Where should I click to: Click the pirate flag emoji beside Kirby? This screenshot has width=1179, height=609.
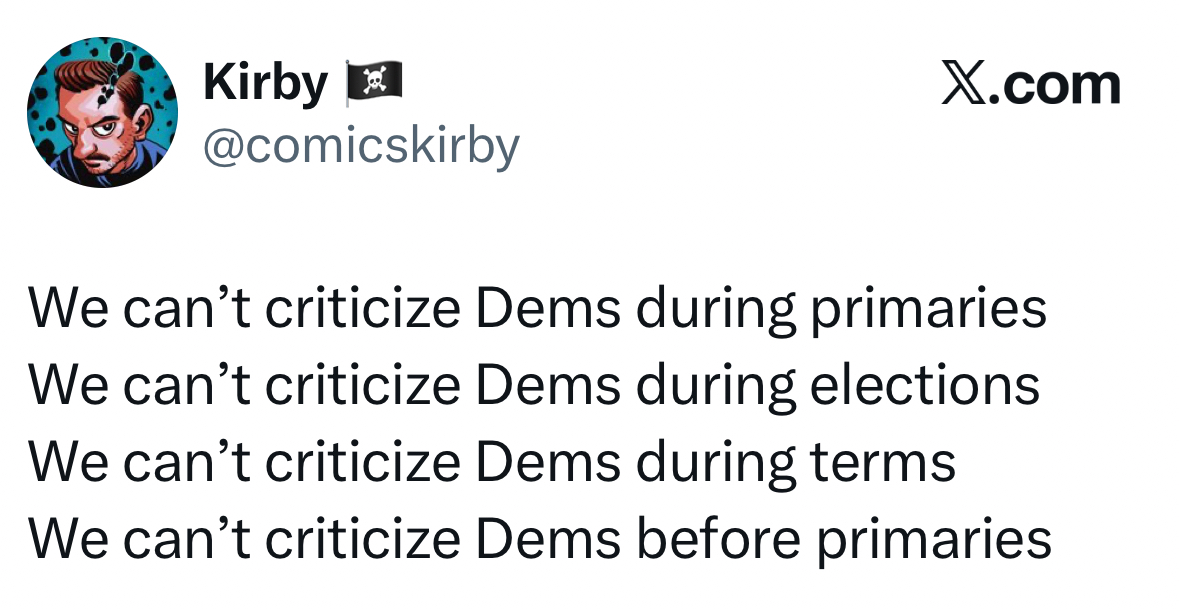click(x=373, y=82)
